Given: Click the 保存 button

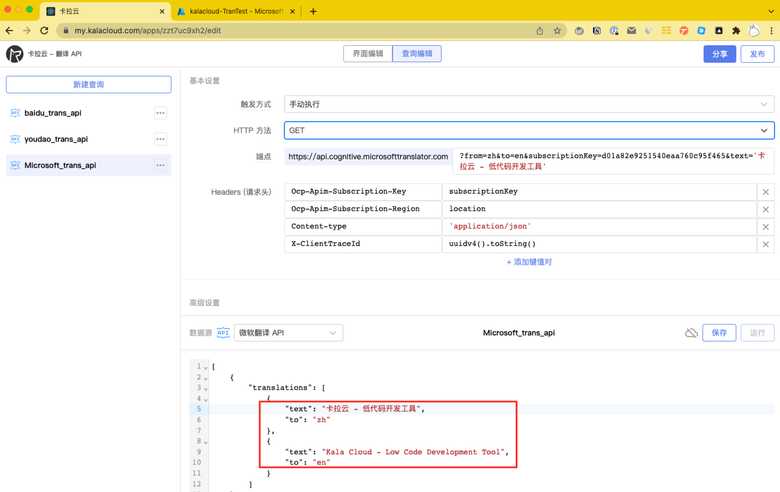Looking at the screenshot, I should coord(719,333).
